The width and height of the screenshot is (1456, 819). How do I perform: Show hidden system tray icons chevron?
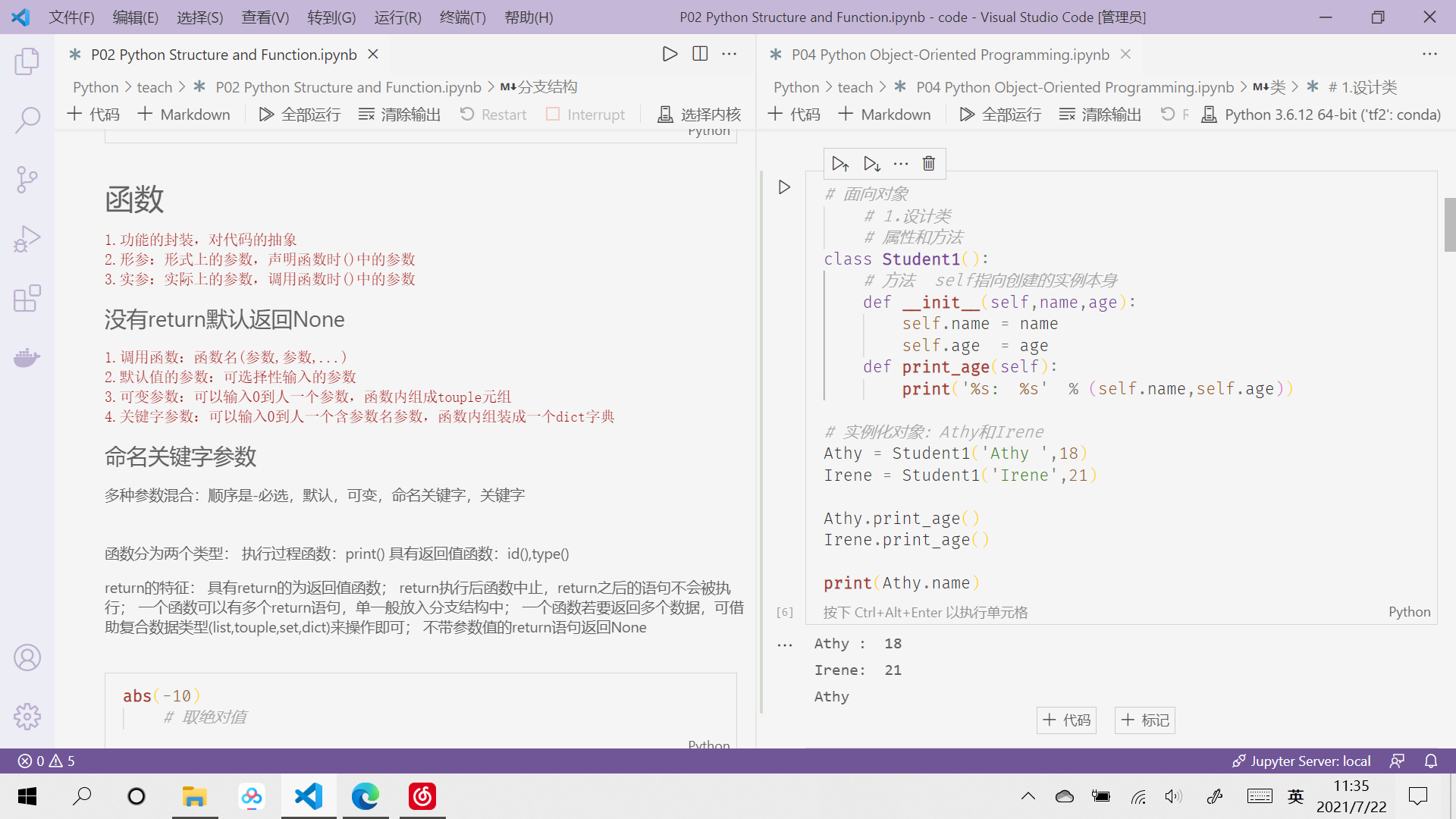tap(1028, 796)
